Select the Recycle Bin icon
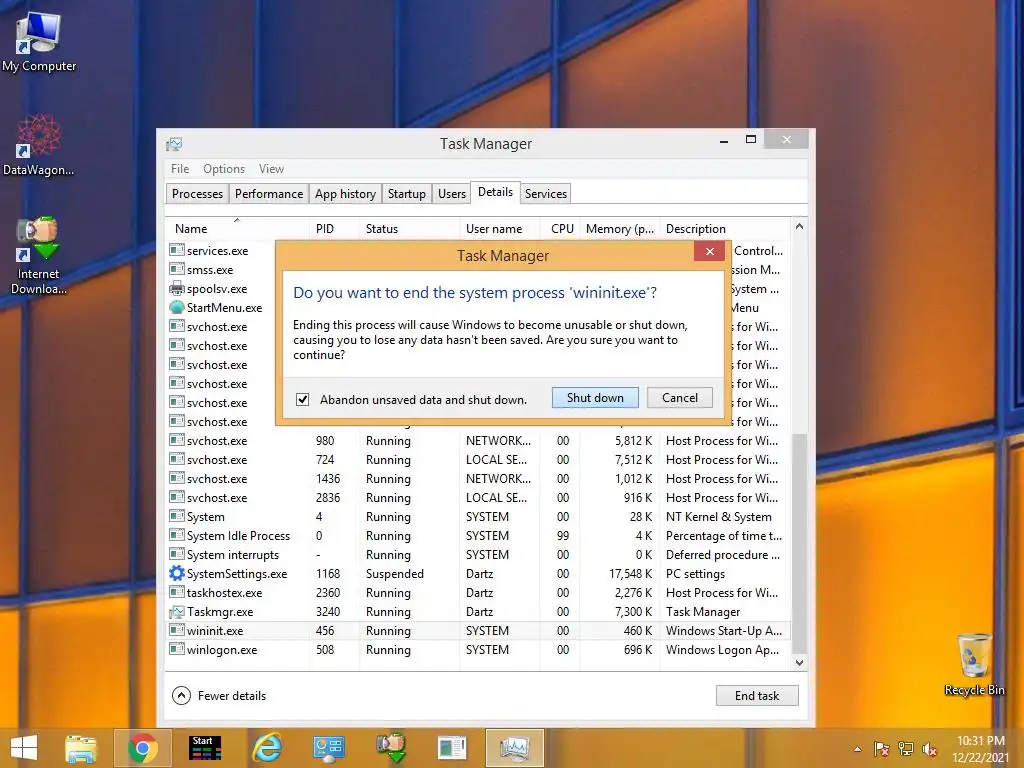The image size is (1024, 768). 974,665
